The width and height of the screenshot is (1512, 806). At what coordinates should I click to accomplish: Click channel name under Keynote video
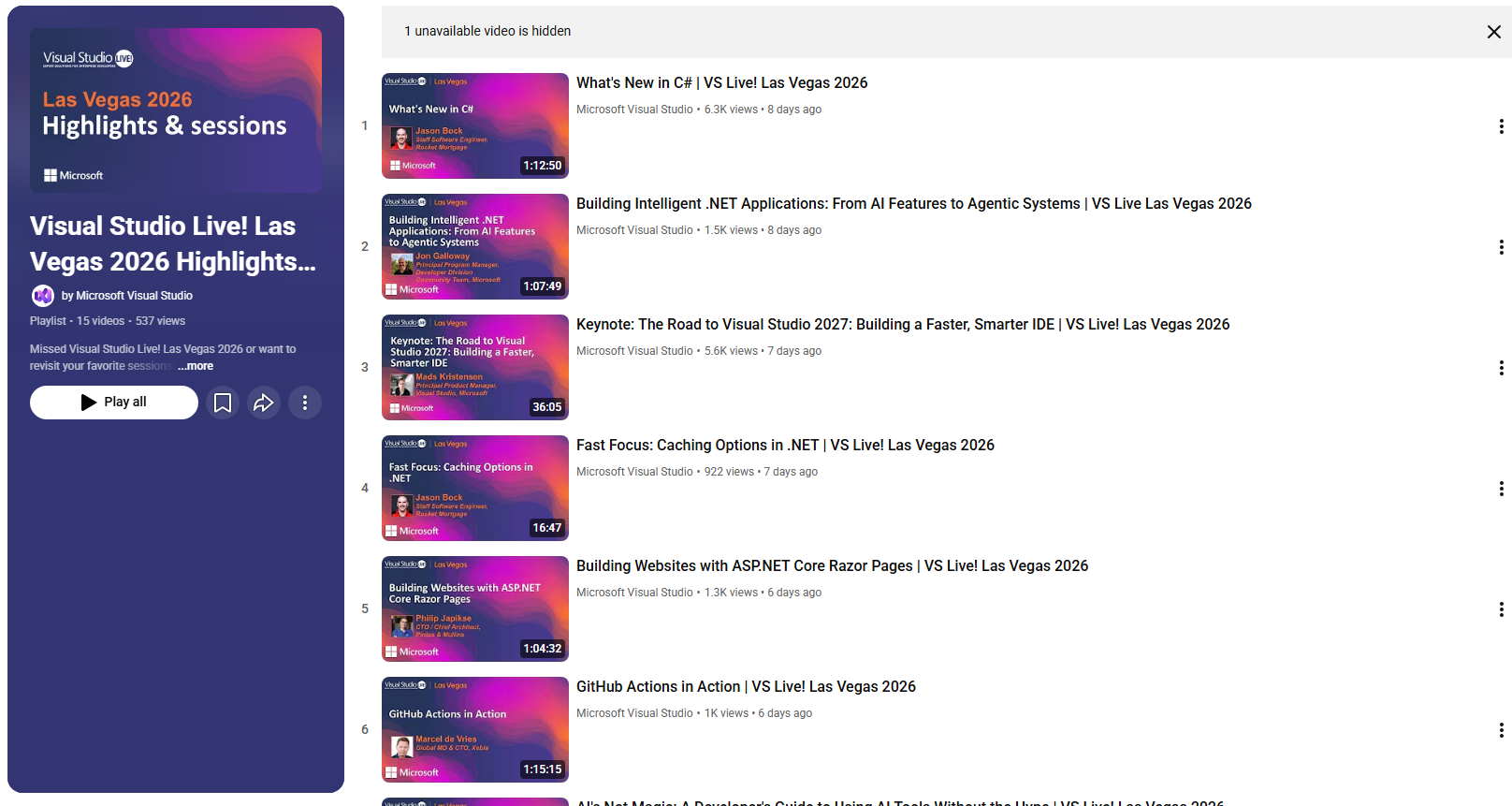coord(634,351)
